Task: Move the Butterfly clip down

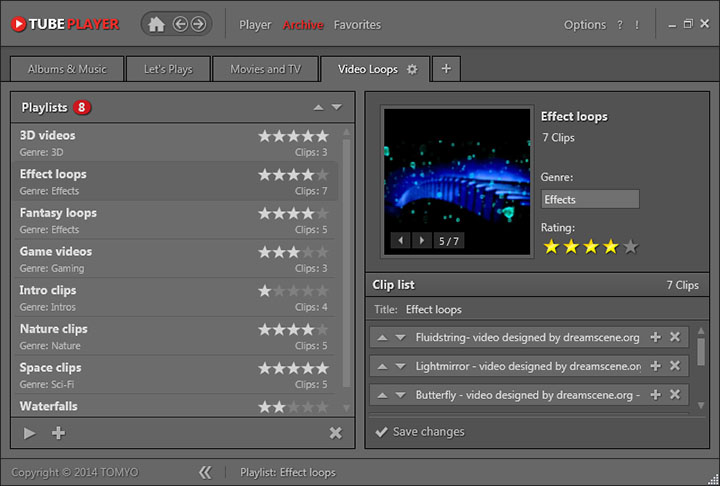Action: pos(400,395)
